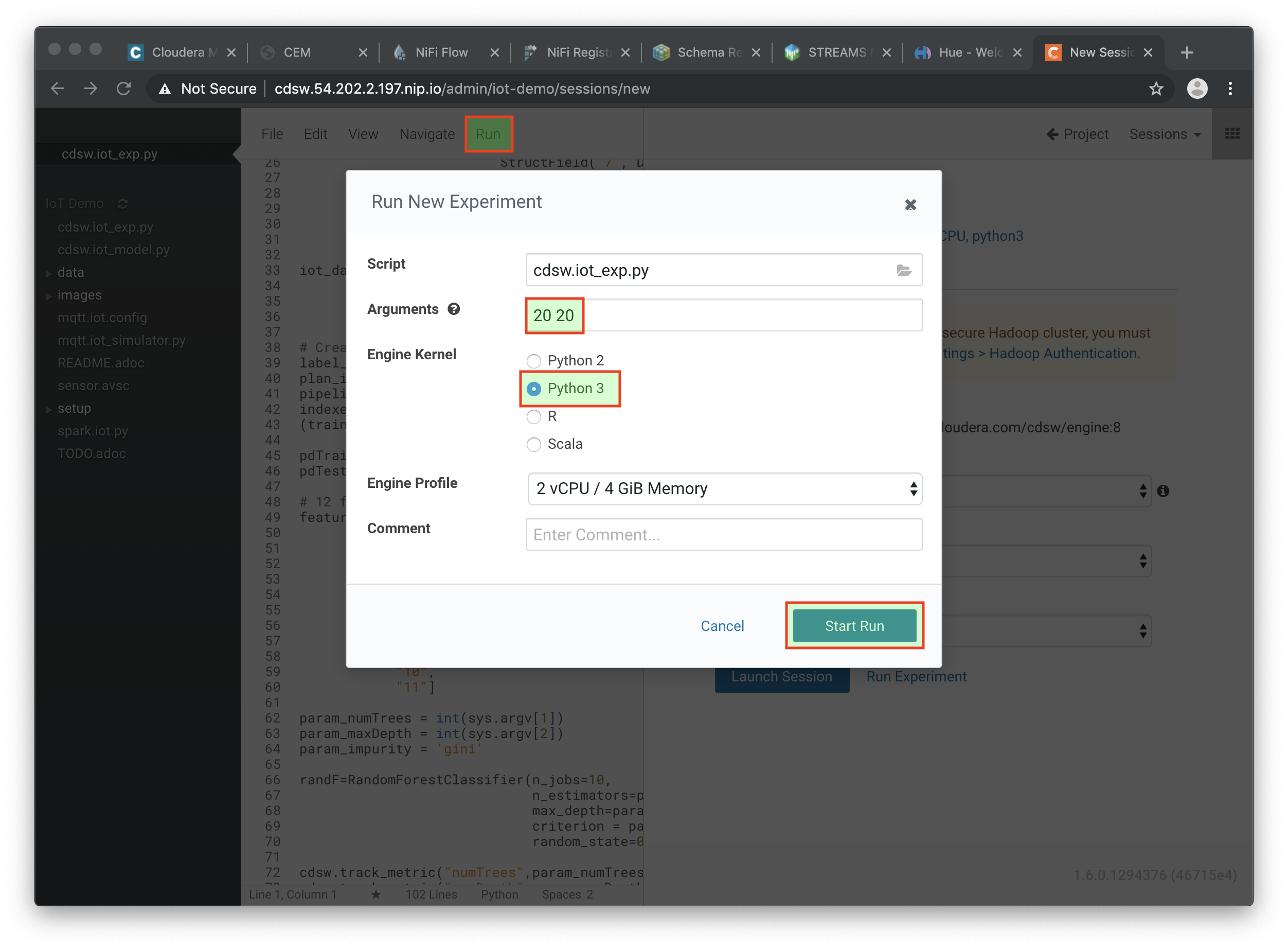Viewport: 1288px width, 949px height.
Task: Click the browser forward arrow
Action: (90, 89)
